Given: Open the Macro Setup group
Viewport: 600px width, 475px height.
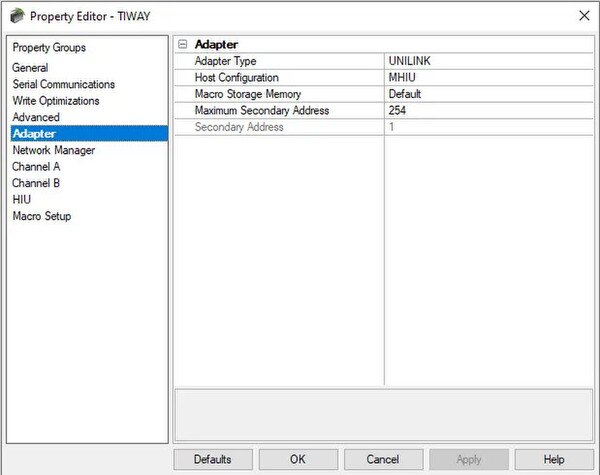Looking at the screenshot, I should point(42,216).
